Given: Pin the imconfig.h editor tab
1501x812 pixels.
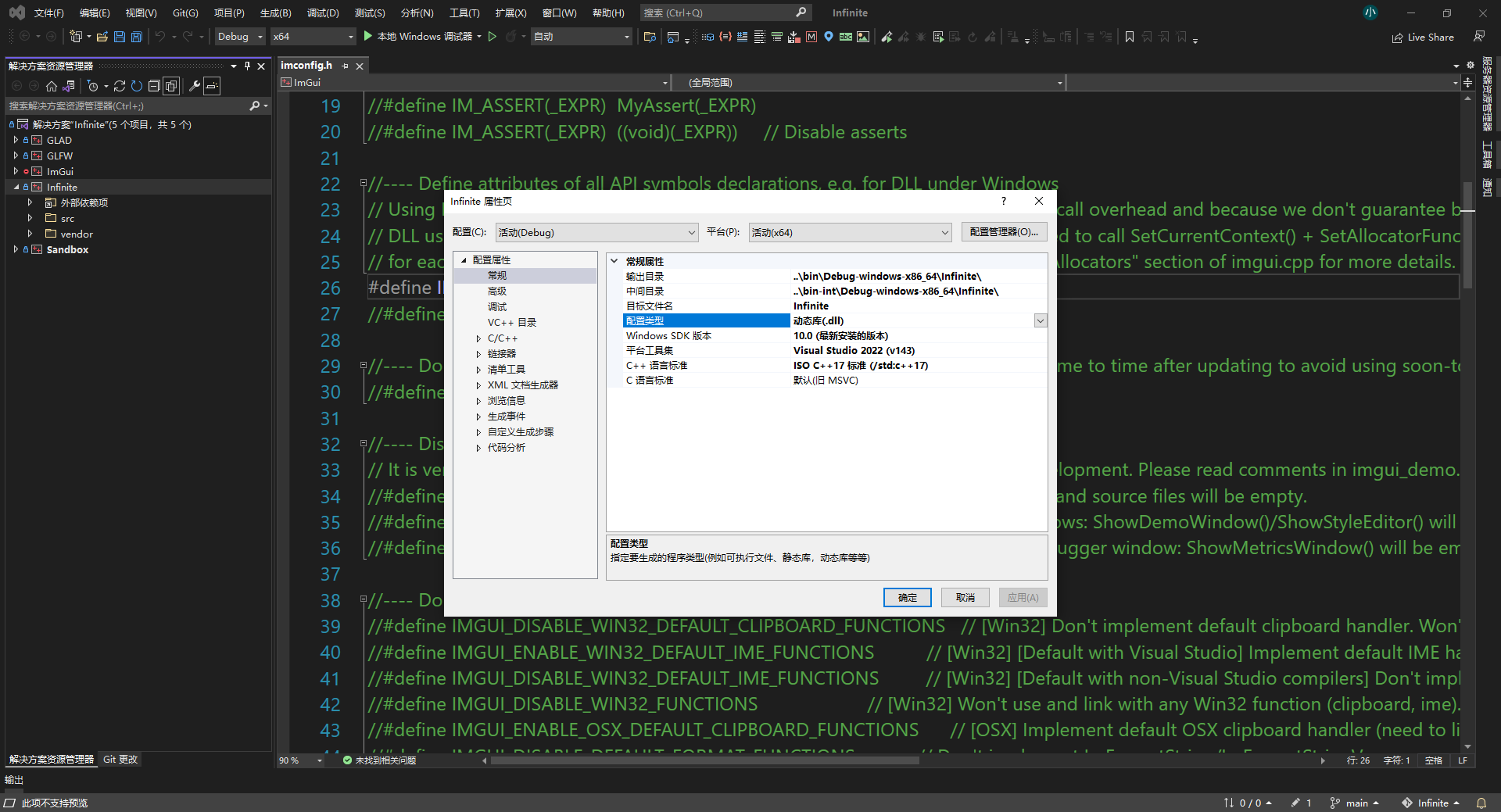Looking at the screenshot, I should [345, 66].
